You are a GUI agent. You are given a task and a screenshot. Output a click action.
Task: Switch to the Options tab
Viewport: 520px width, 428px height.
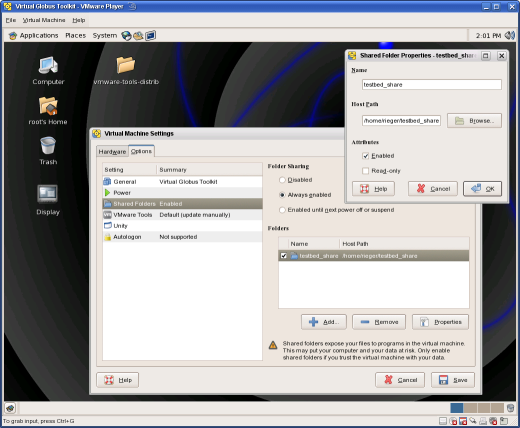tap(141, 151)
